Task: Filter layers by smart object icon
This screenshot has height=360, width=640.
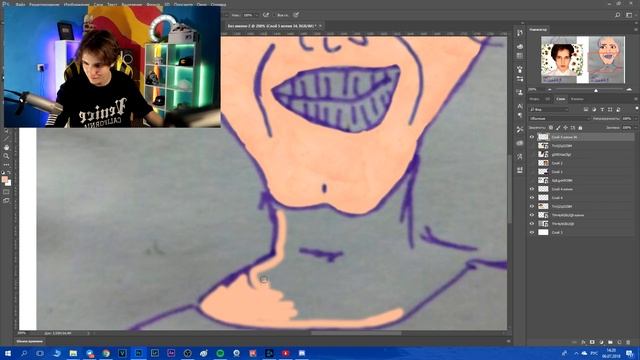Action: click(x=618, y=109)
